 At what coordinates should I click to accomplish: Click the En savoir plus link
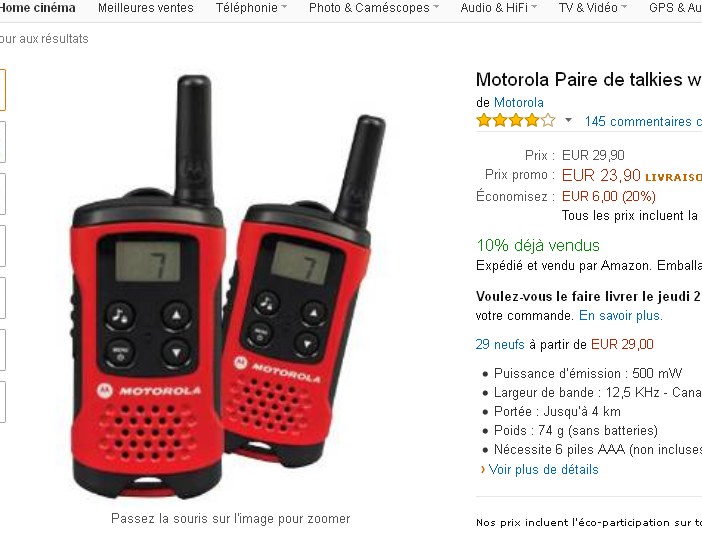pos(621,315)
